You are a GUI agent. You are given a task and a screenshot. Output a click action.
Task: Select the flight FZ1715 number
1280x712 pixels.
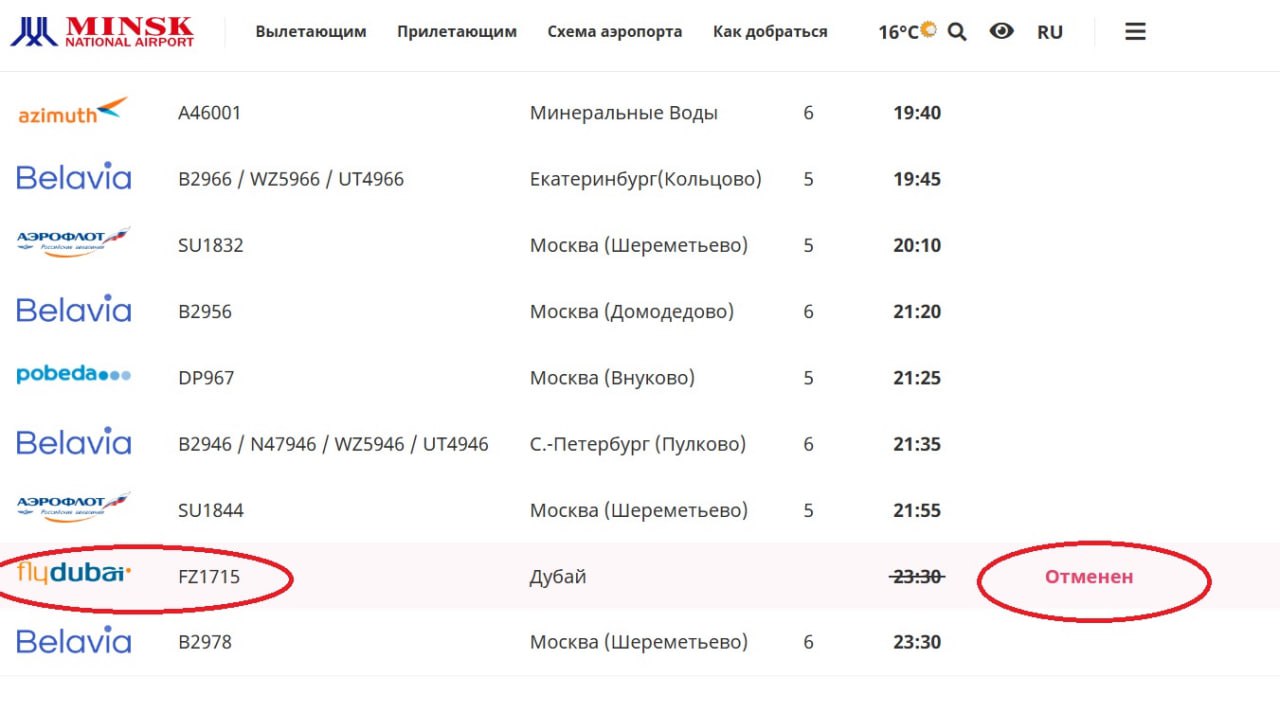209,577
